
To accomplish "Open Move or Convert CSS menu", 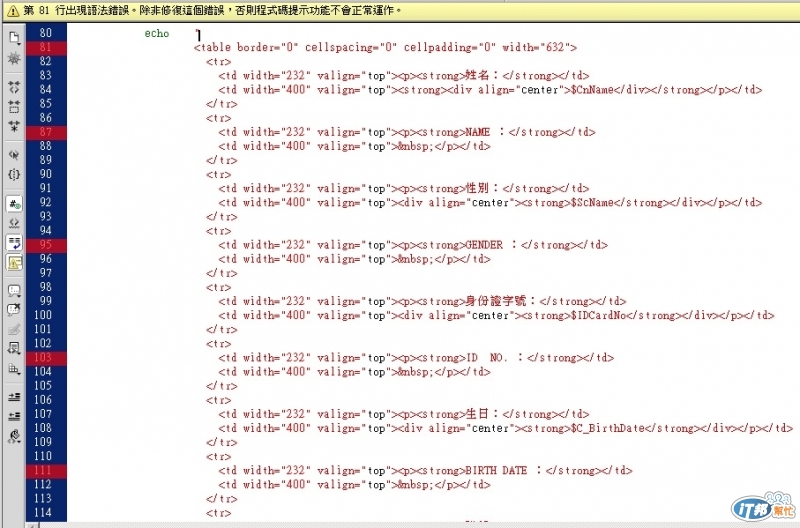I will tap(14, 369).
